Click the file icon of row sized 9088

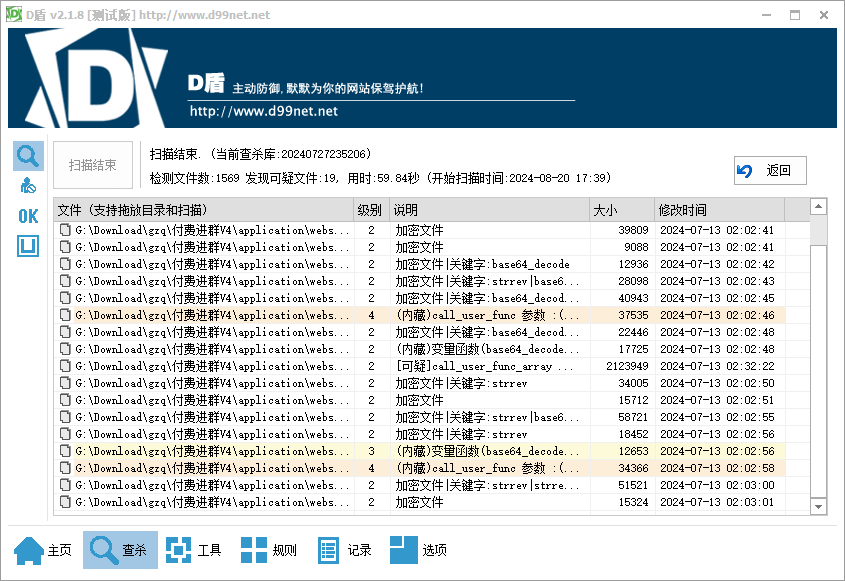pos(65,247)
